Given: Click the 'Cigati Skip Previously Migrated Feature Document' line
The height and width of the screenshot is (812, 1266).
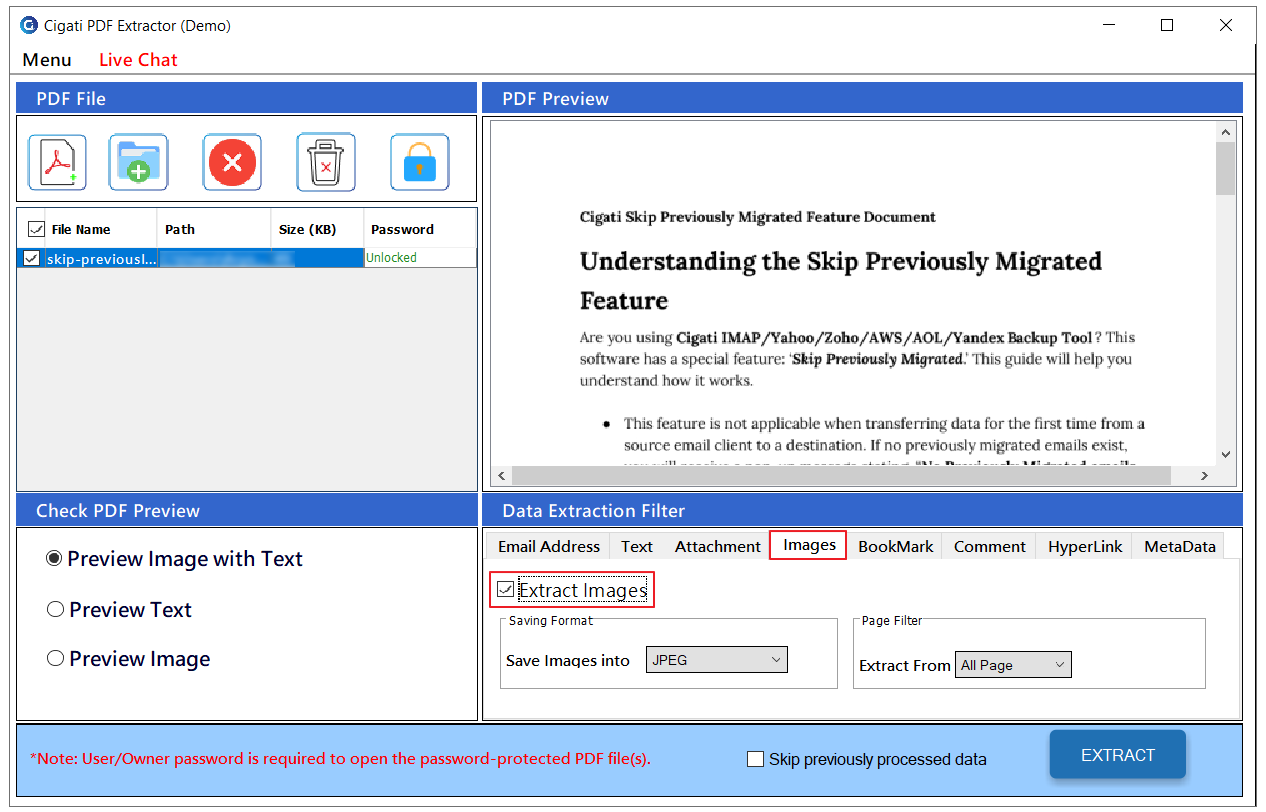Looking at the screenshot, I should click(758, 217).
